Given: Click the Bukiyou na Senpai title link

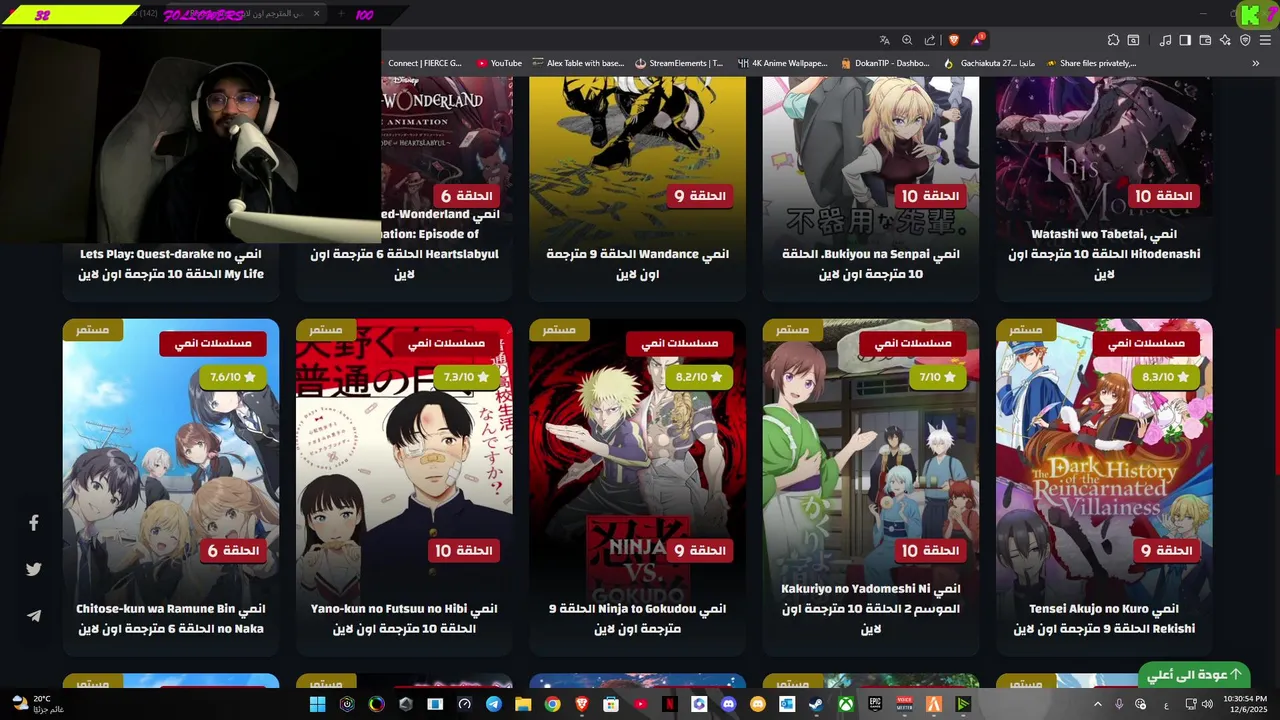Looking at the screenshot, I should (871, 264).
